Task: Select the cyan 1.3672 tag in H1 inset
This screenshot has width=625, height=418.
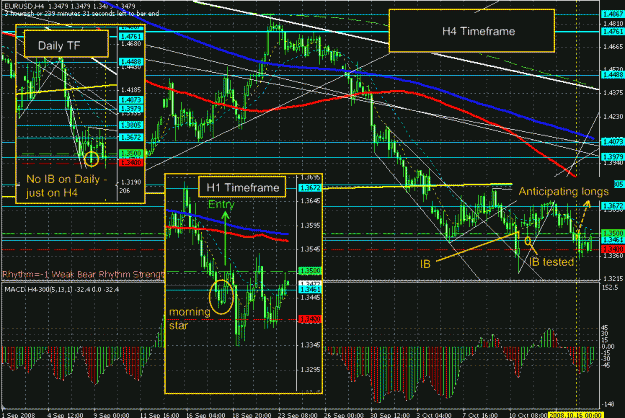Action: pos(310,188)
